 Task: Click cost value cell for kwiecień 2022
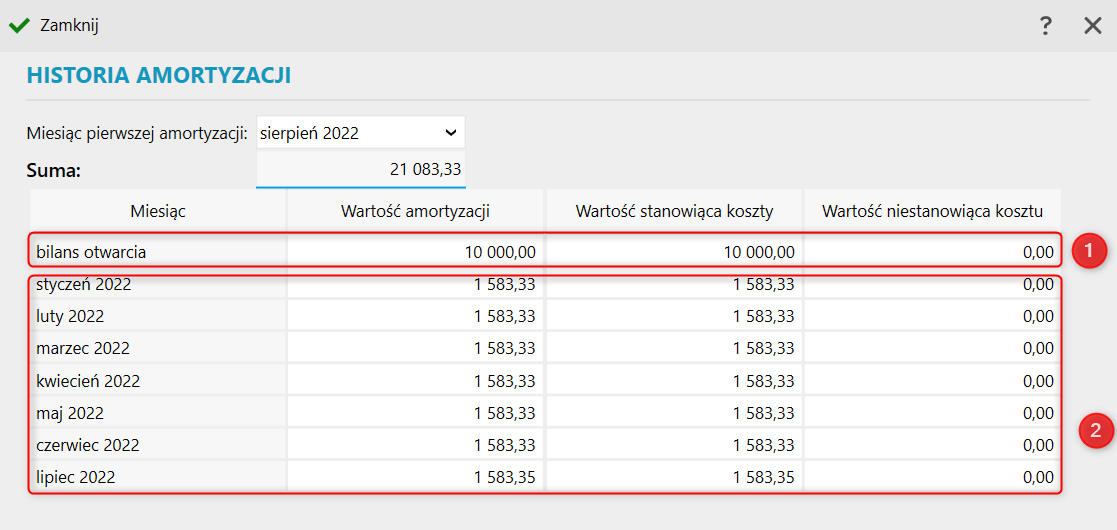click(x=674, y=380)
